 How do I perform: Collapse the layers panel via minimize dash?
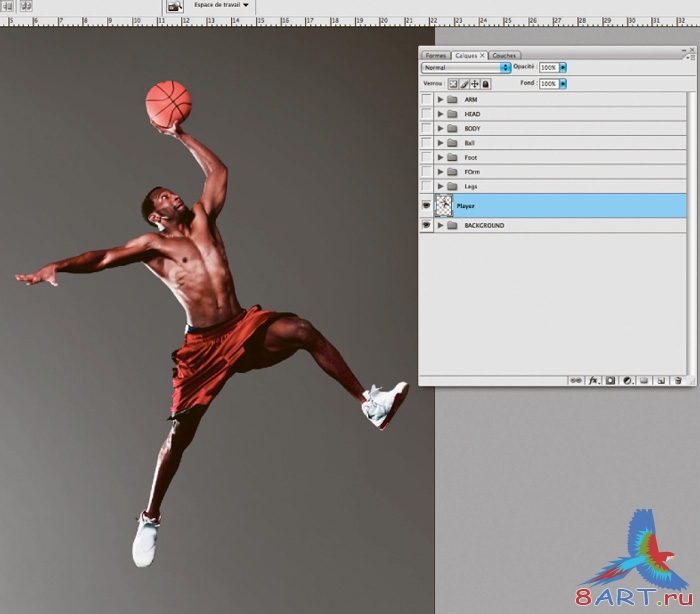click(x=684, y=50)
